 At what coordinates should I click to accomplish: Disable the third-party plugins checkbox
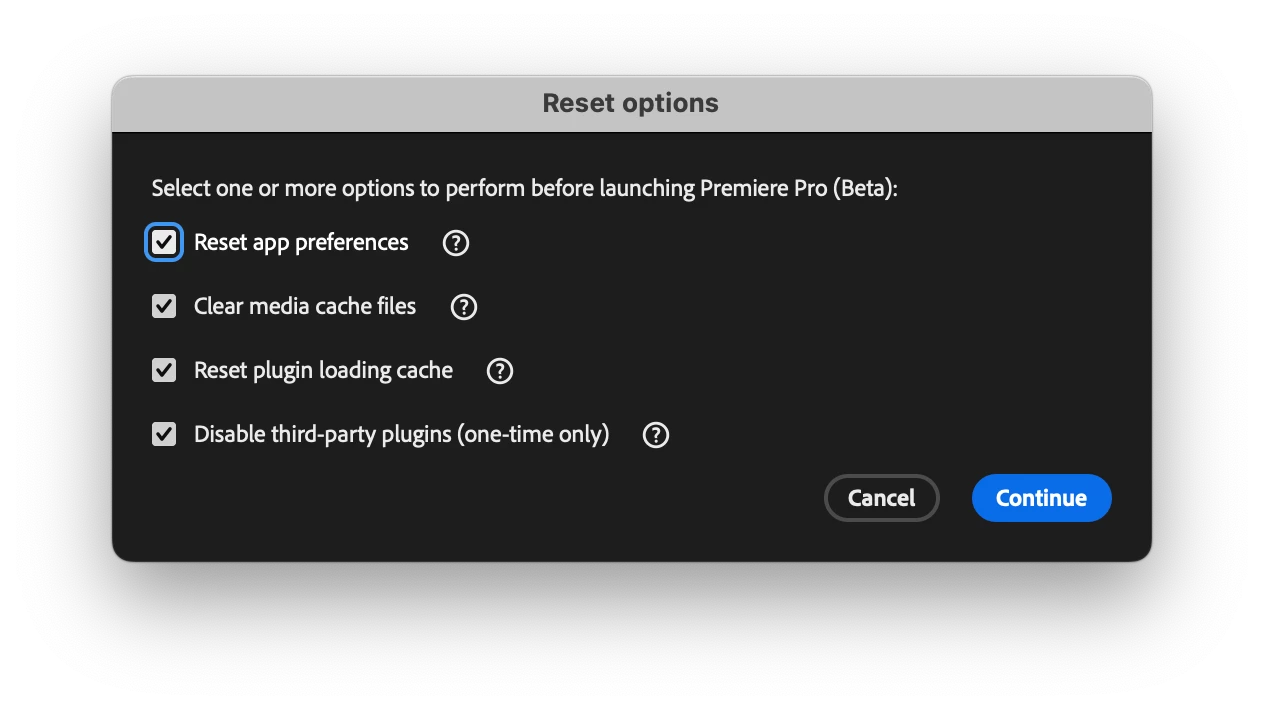[x=164, y=434]
